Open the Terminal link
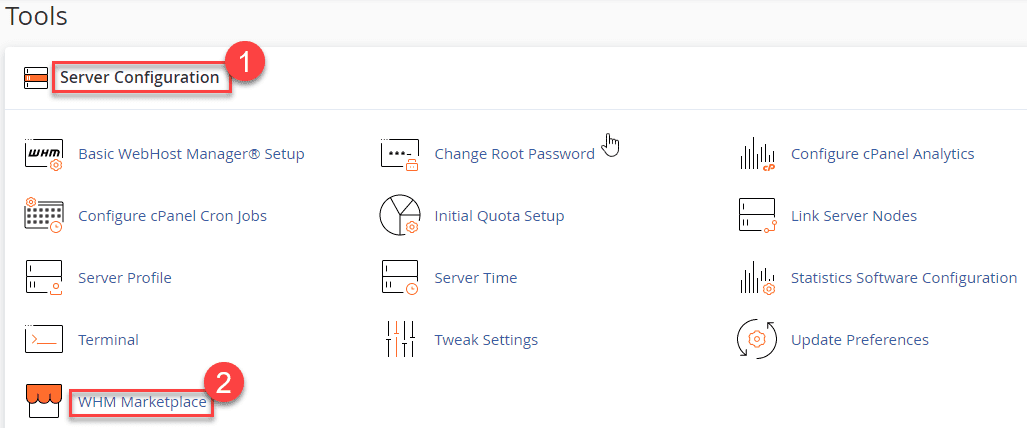This screenshot has width=1027, height=428. [x=108, y=340]
